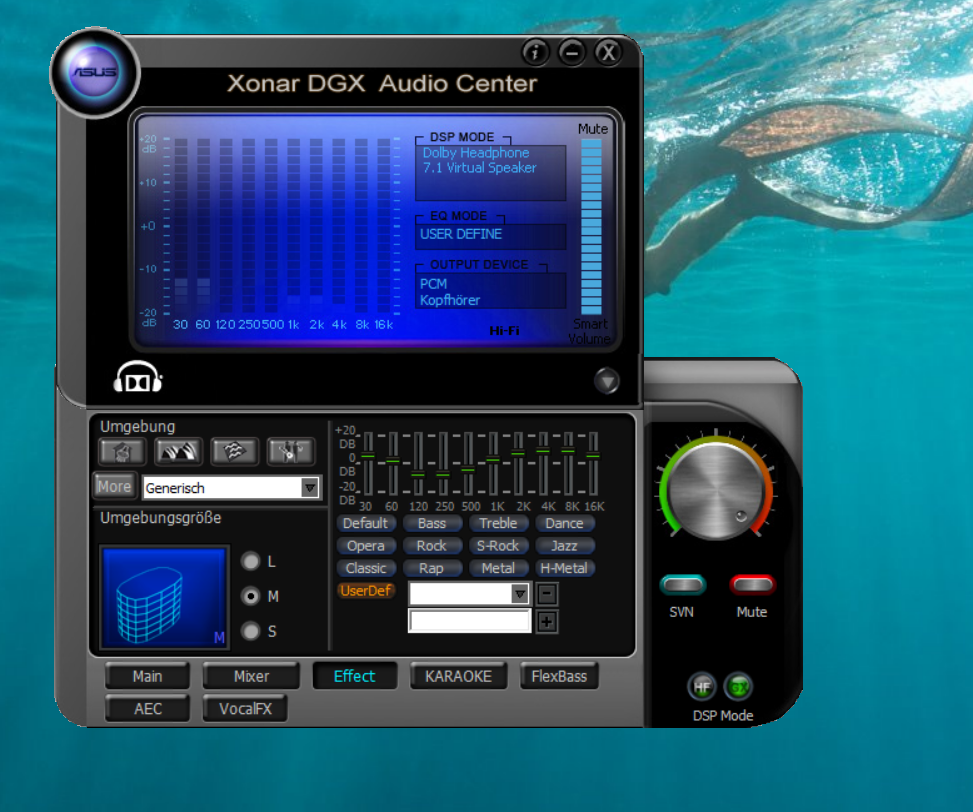Viewport: 973px width, 812px height.
Task: Switch to the Main tab
Action: 148,676
